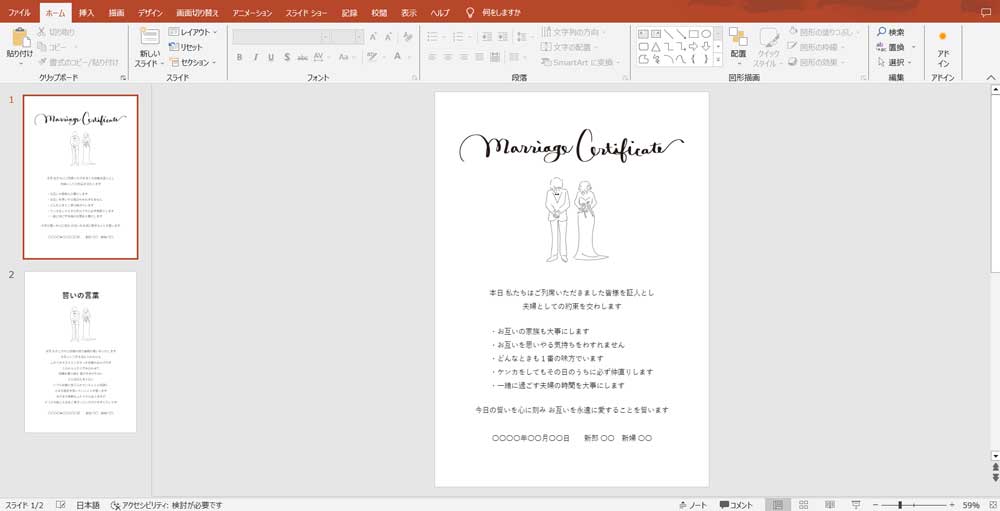Click the アクセシビリティ status bar message
Image resolution: width=1000 pixels, height=511 pixels.
166,505
